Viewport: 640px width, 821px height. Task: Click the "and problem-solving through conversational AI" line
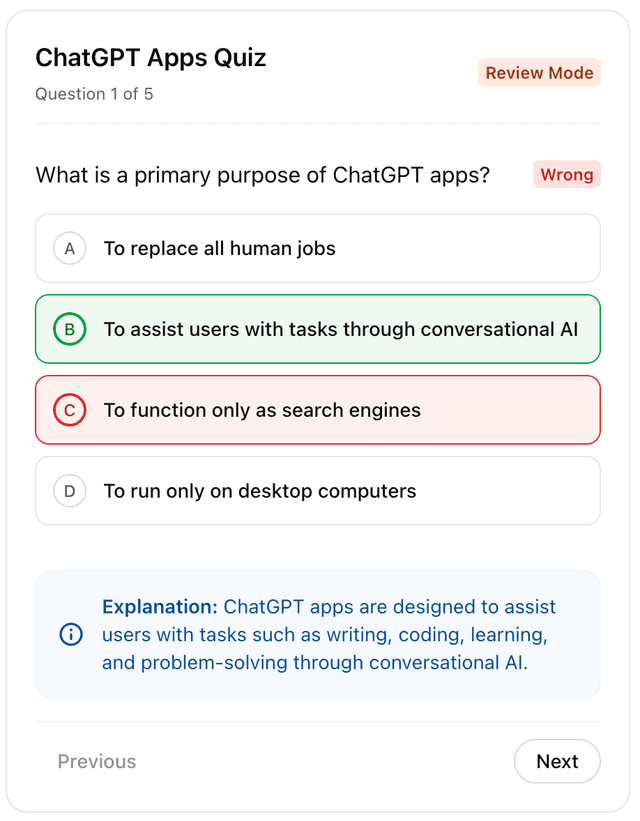tap(315, 662)
